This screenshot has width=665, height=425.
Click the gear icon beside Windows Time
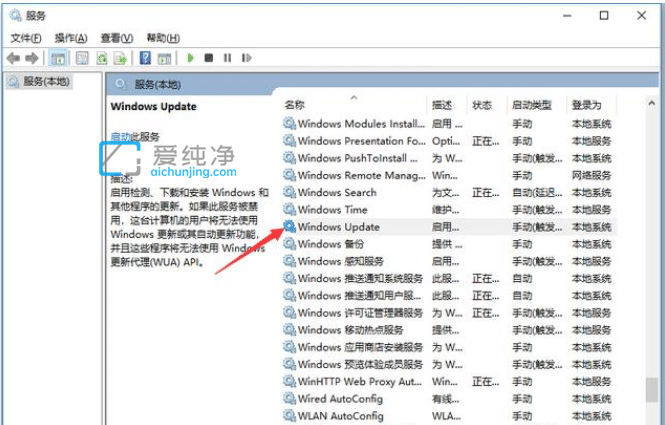click(x=289, y=209)
